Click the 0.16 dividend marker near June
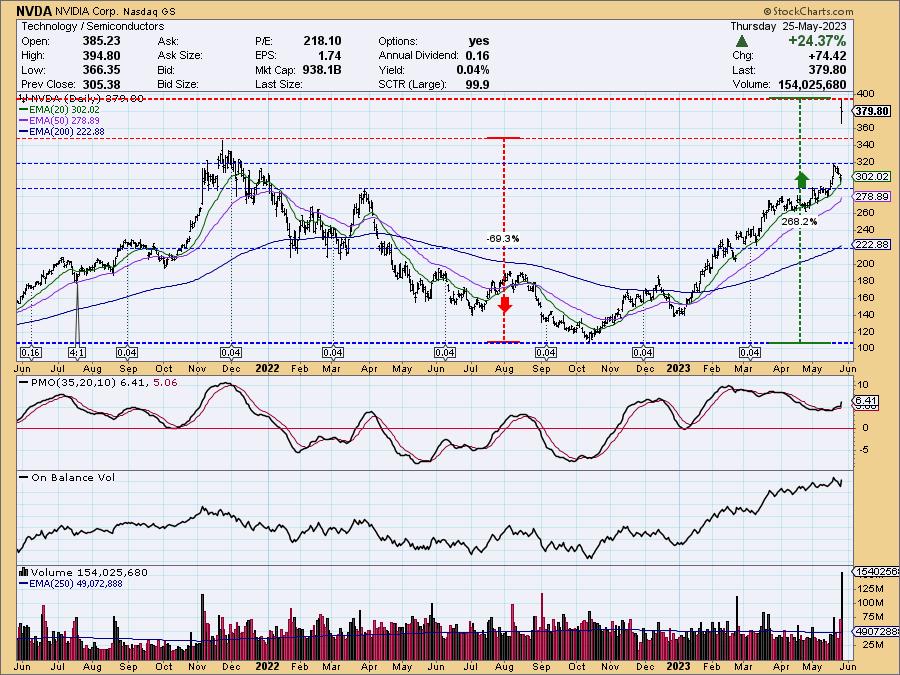This screenshot has width=900, height=675. pos(30,352)
